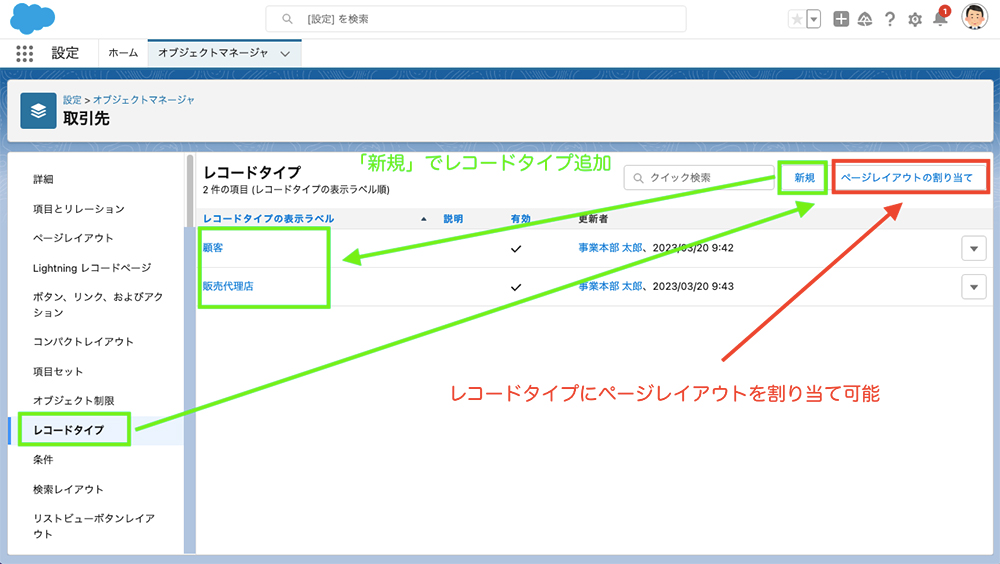Screen dimensions: 1000x564
Task: Open 事業本部 太郎 link in the 顧客 row
Action: [610, 248]
